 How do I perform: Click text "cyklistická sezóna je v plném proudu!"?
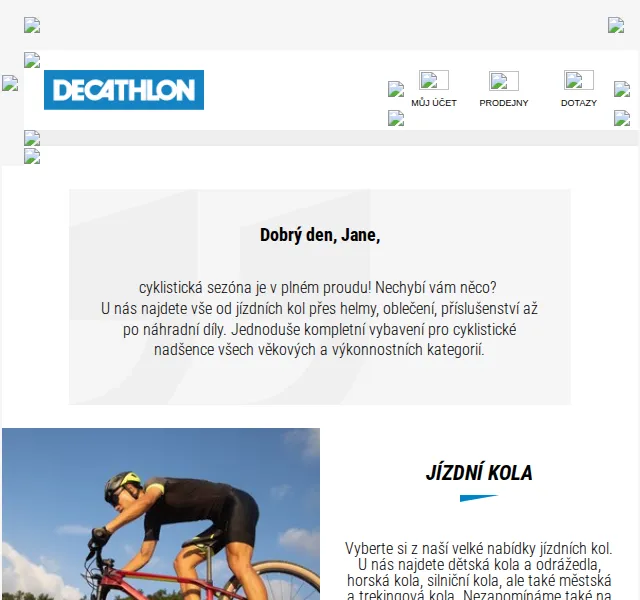pyautogui.click(x=255, y=287)
